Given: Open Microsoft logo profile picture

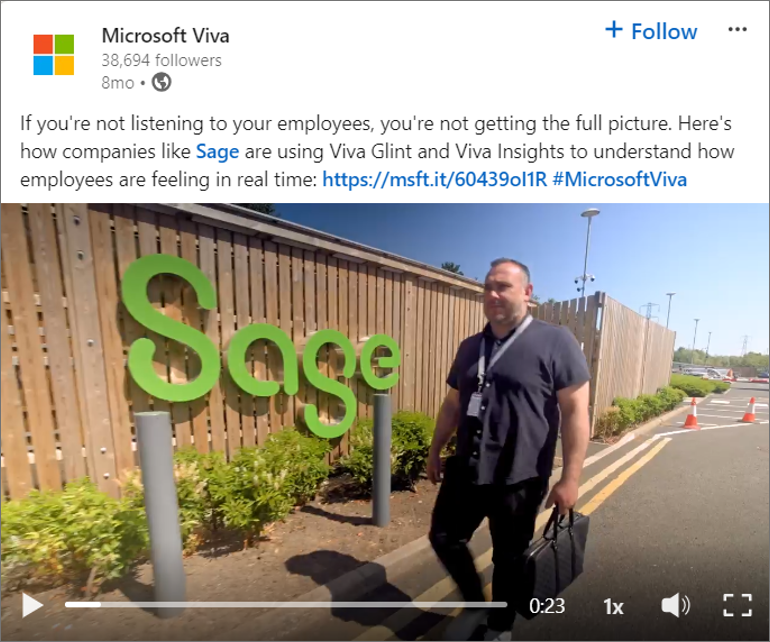Looking at the screenshot, I should point(54,55).
